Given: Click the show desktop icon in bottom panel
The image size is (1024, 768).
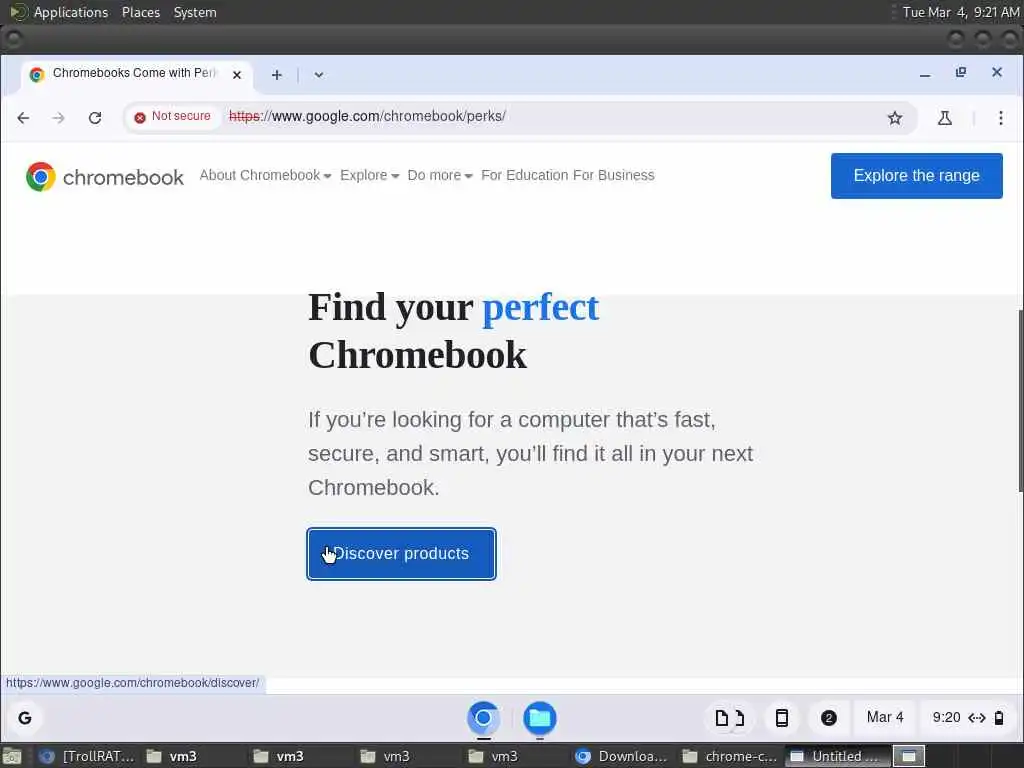Looking at the screenshot, I should click(11, 756).
